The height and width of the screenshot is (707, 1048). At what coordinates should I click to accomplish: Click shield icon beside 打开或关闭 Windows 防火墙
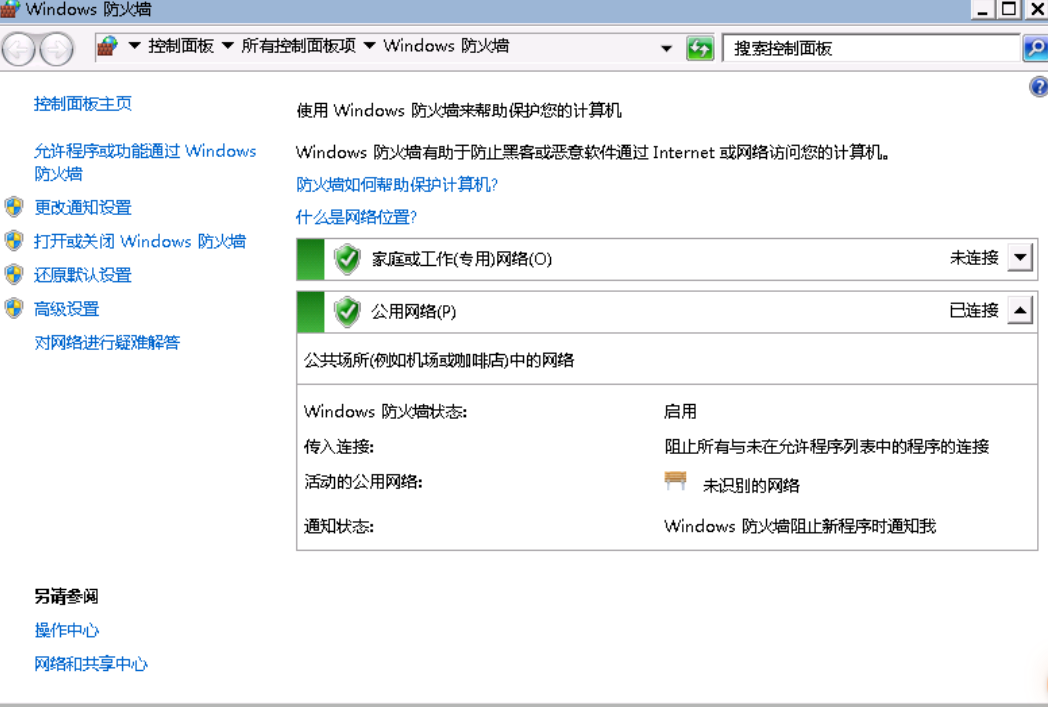click(14, 241)
